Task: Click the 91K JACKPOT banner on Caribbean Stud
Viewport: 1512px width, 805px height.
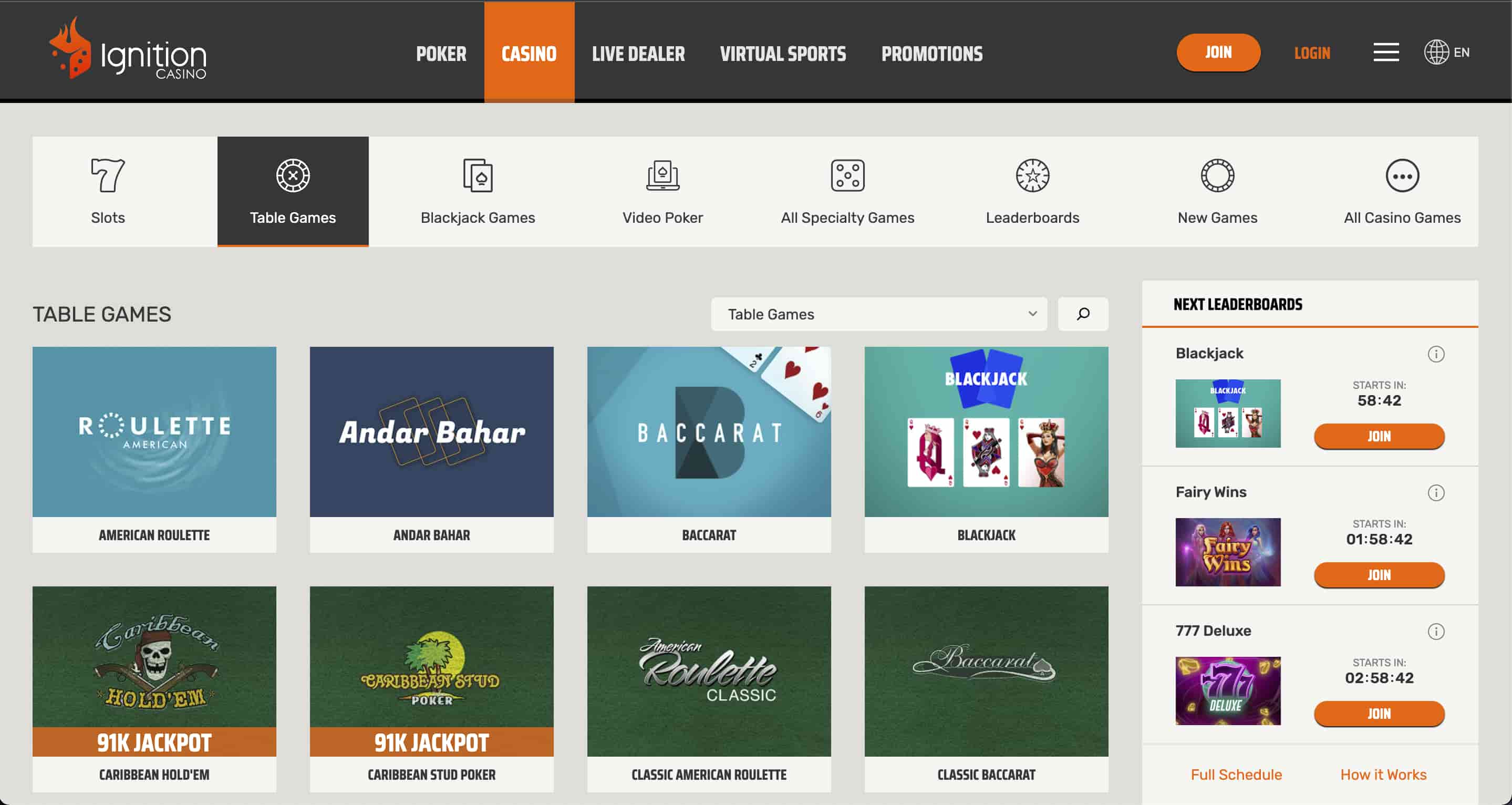Action: (x=431, y=741)
